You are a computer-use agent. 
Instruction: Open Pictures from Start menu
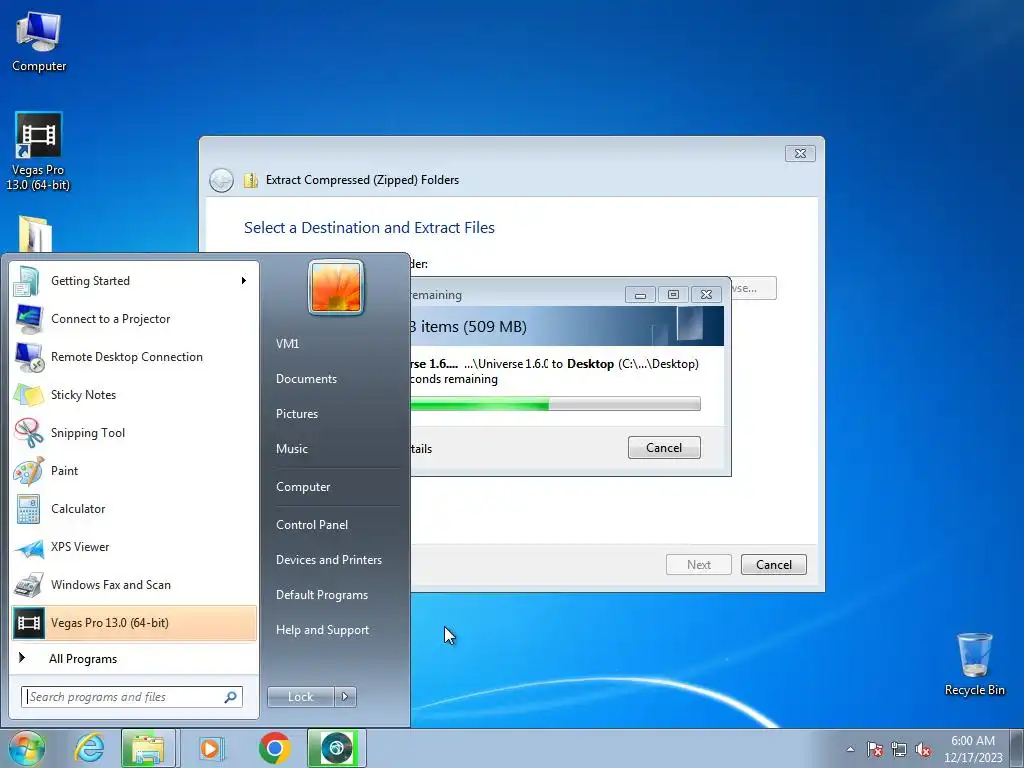pos(297,414)
